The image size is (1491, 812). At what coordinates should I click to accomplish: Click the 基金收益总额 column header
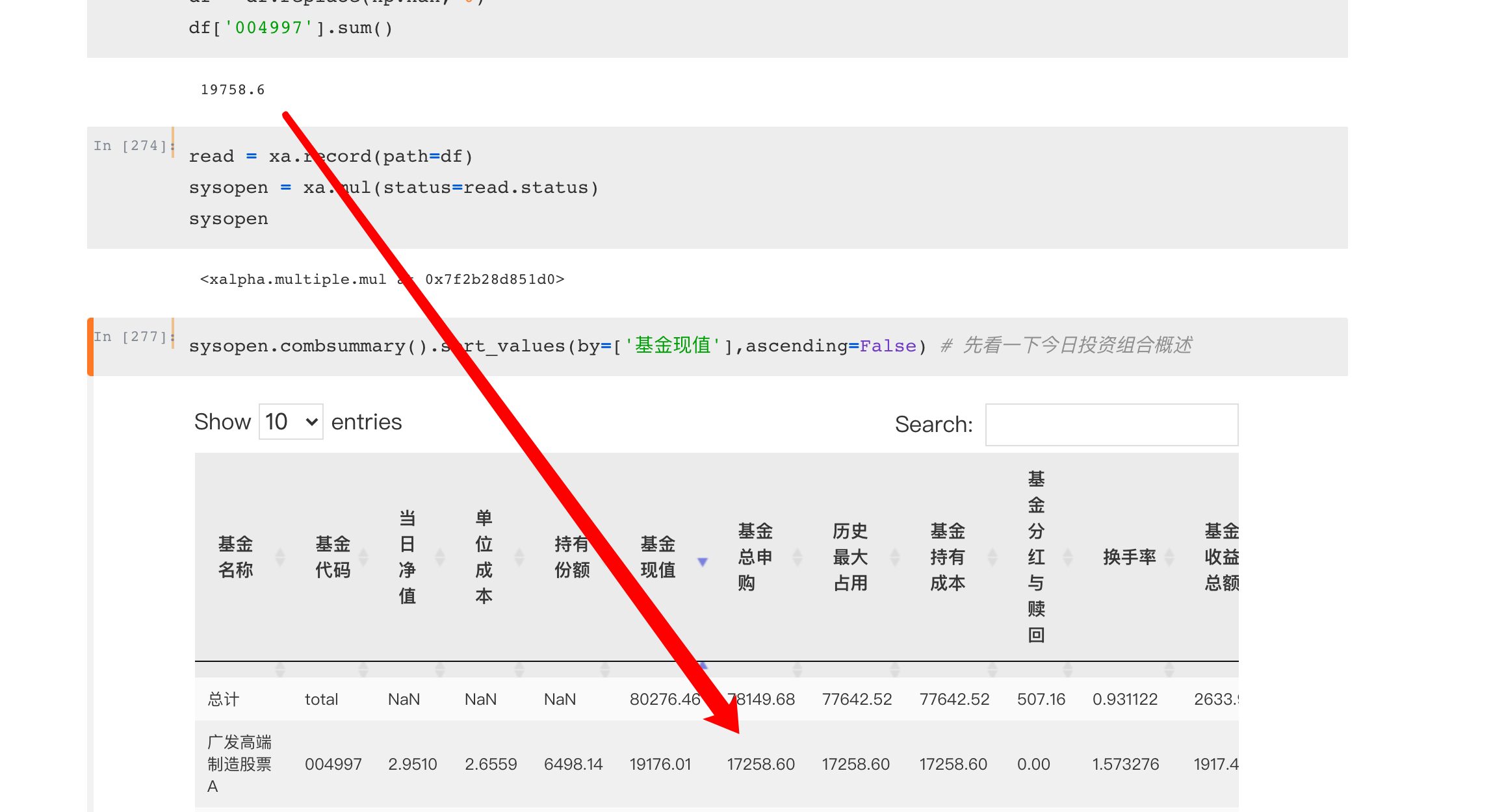tap(1221, 557)
